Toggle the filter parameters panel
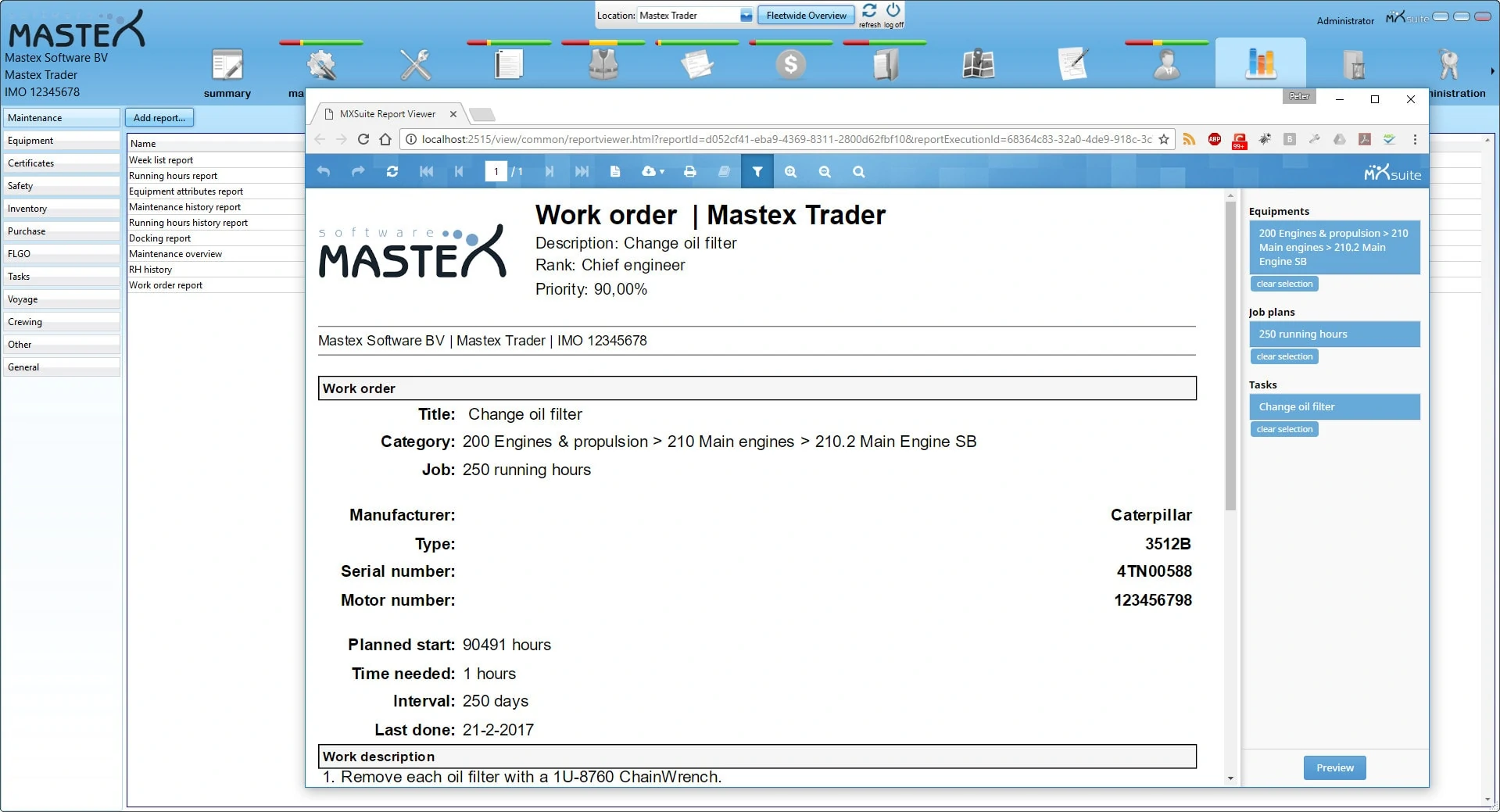 pos(757,172)
